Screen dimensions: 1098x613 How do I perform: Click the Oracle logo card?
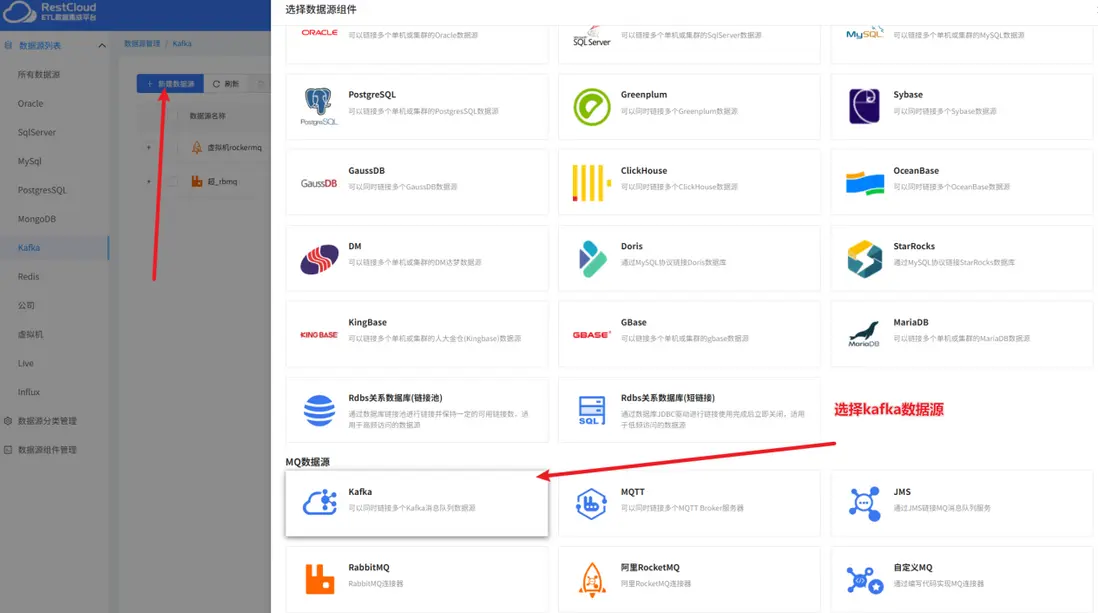tap(417, 43)
